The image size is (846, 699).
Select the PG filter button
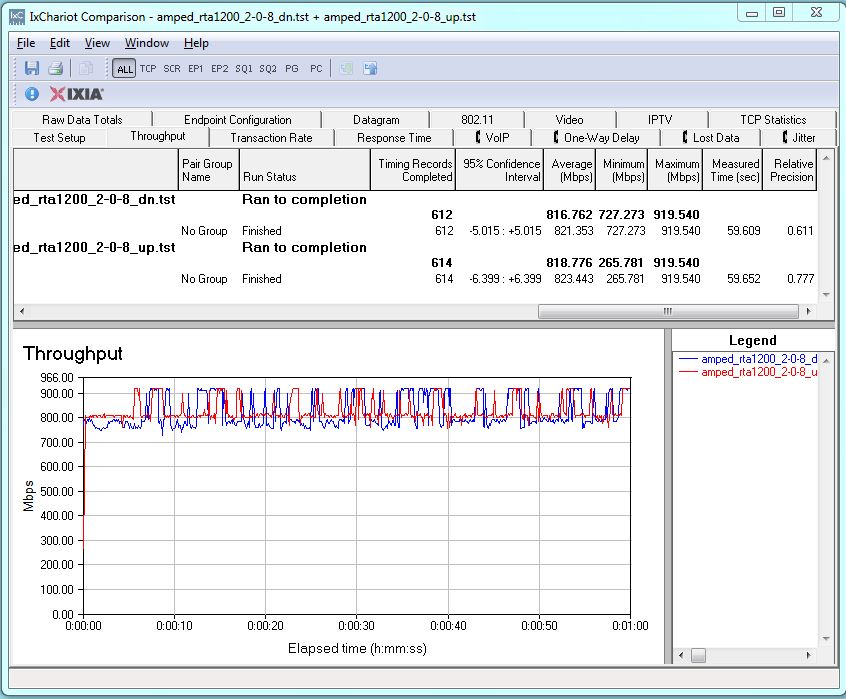pyautogui.click(x=292, y=68)
